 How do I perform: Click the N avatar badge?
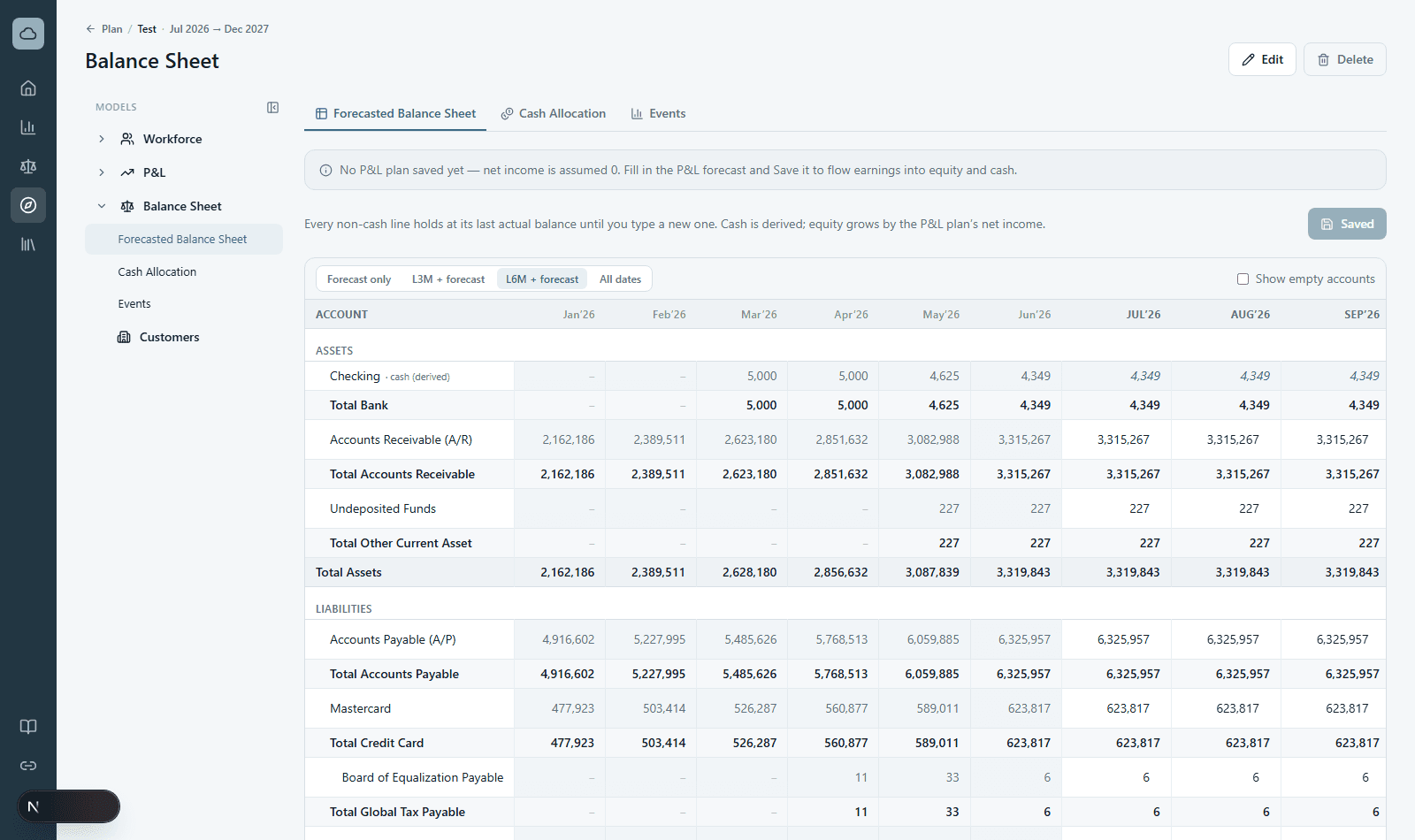34,806
